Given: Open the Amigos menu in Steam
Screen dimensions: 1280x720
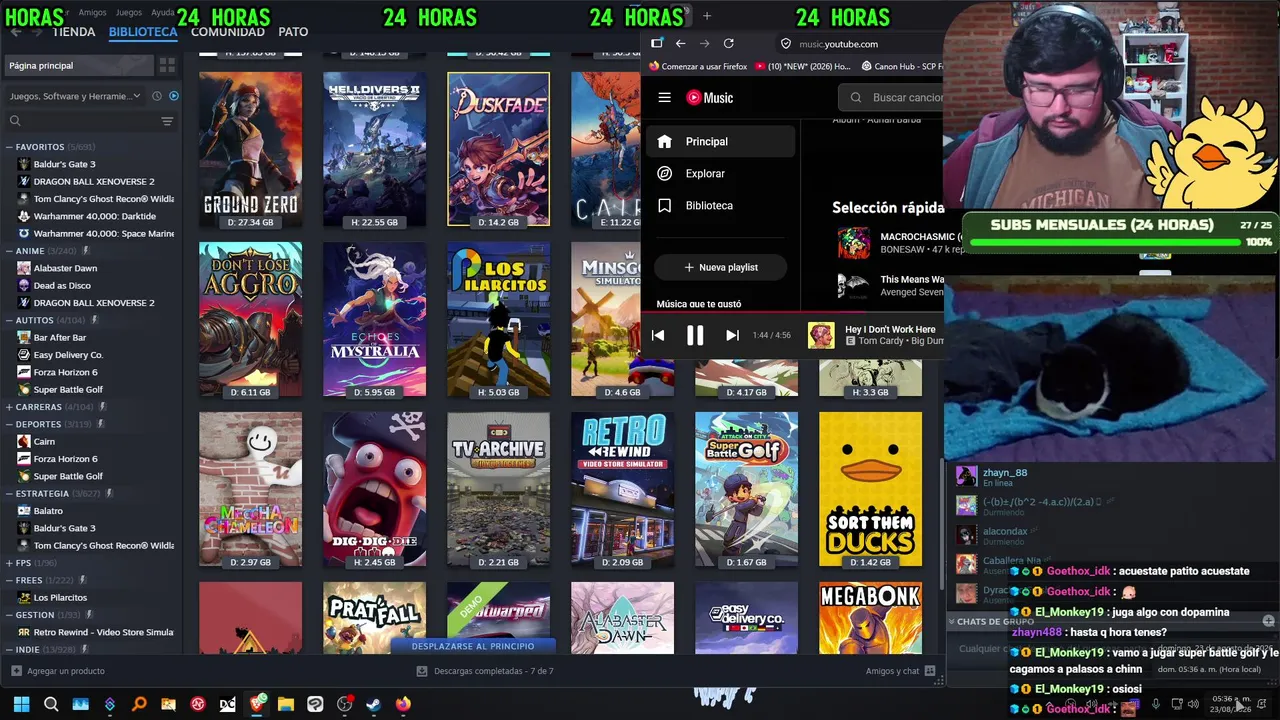Looking at the screenshot, I should pyautogui.click(x=92, y=13).
